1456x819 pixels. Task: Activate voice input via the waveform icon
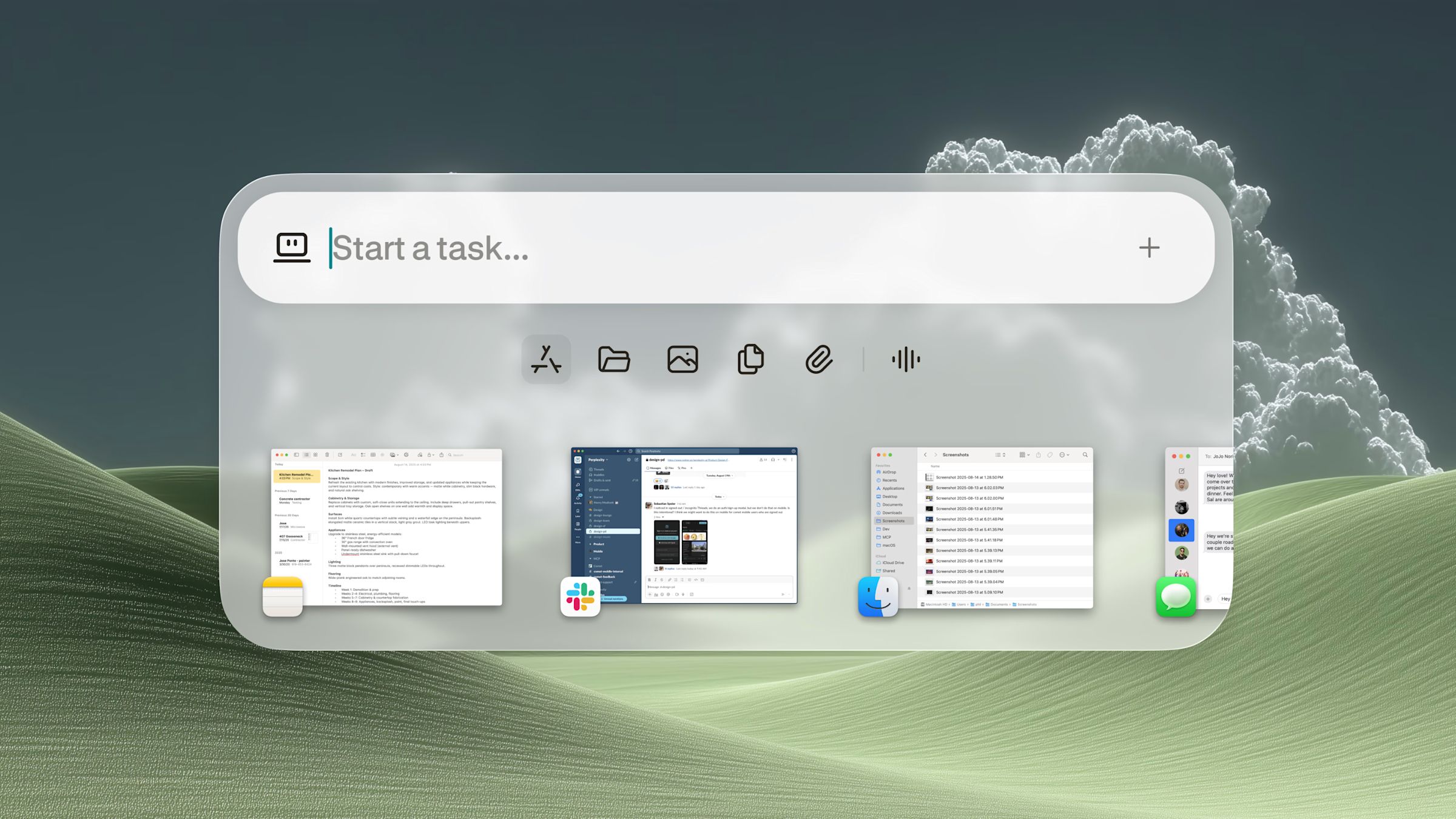tap(906, 359)
